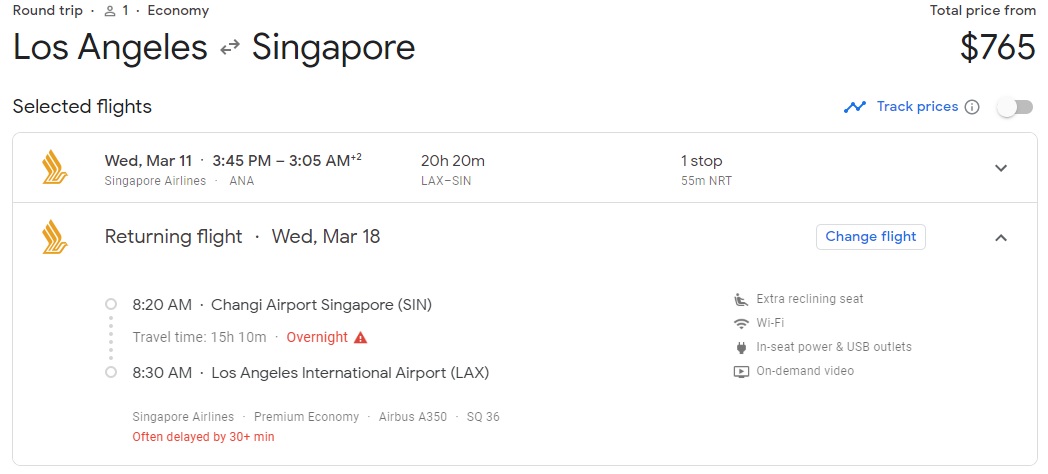Image resolution: width=1048 pixels, height=474 pixels.
Task: Enable the Track prices toggle
Action: pos(1015,107)
